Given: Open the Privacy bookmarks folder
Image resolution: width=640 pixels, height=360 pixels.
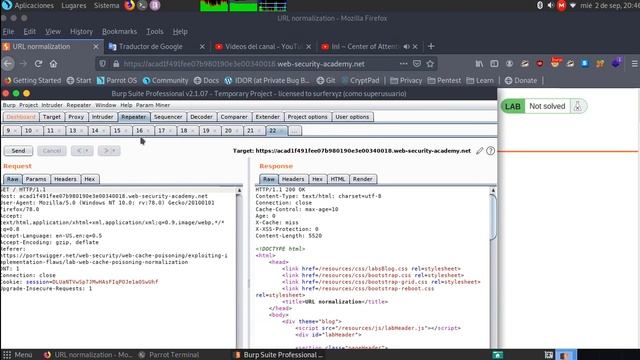Looking at the screenshot, I should [x=406, y=81].
